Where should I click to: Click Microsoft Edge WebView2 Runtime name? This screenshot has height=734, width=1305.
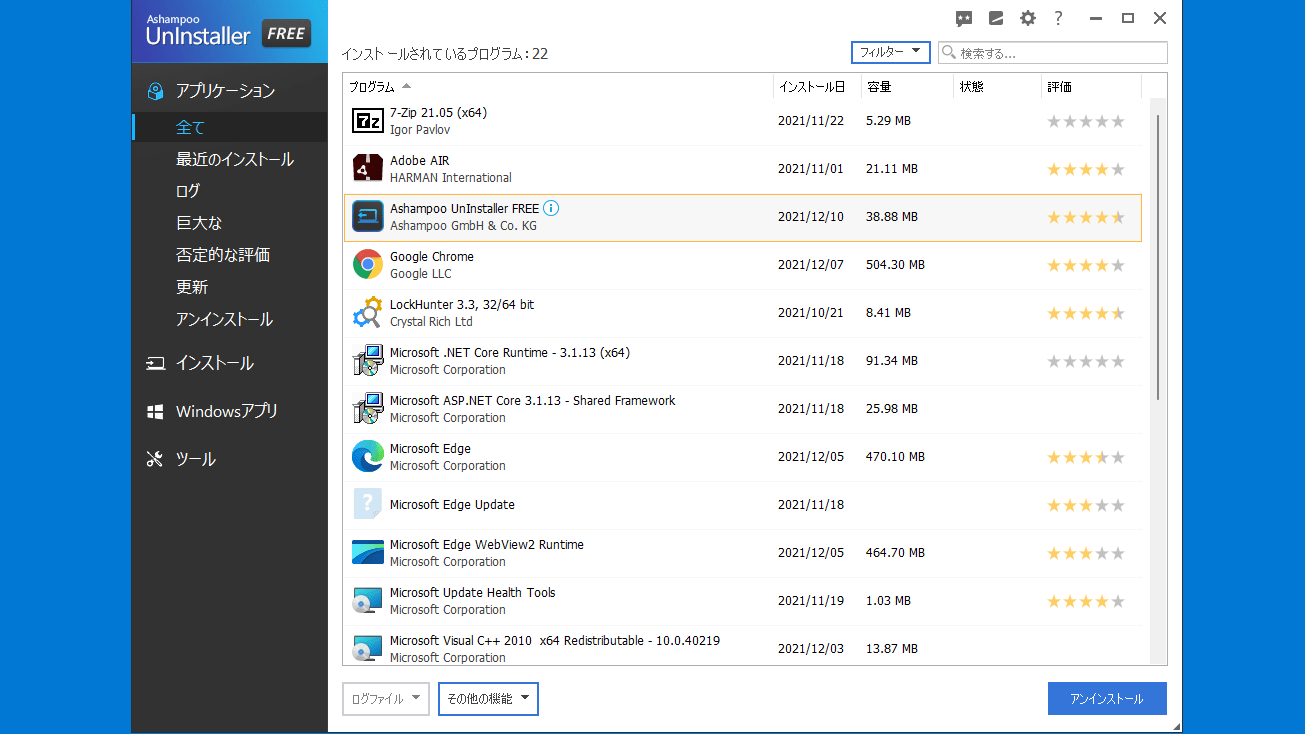pos(487,545)
